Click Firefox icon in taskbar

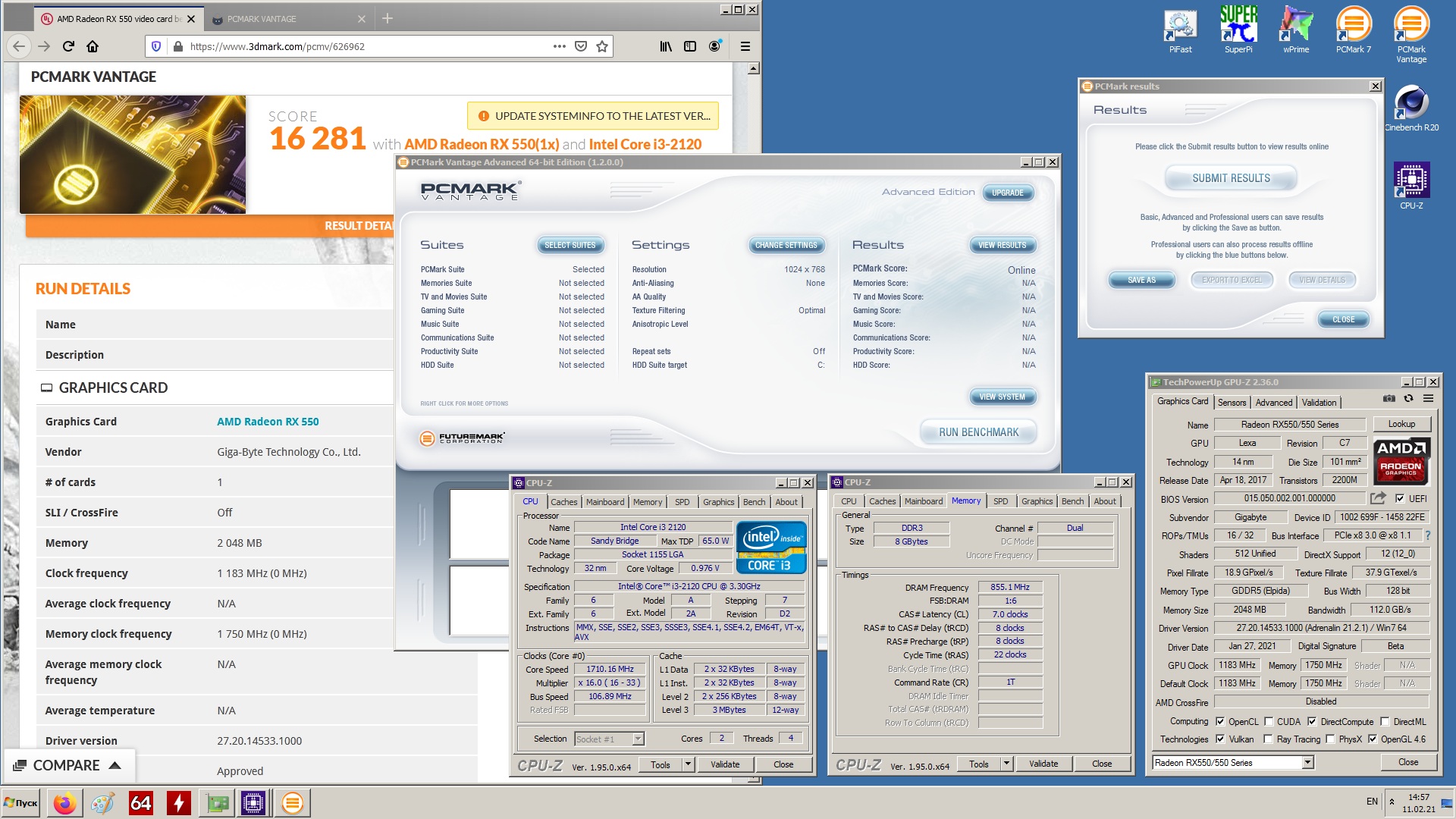coord(65,803)
